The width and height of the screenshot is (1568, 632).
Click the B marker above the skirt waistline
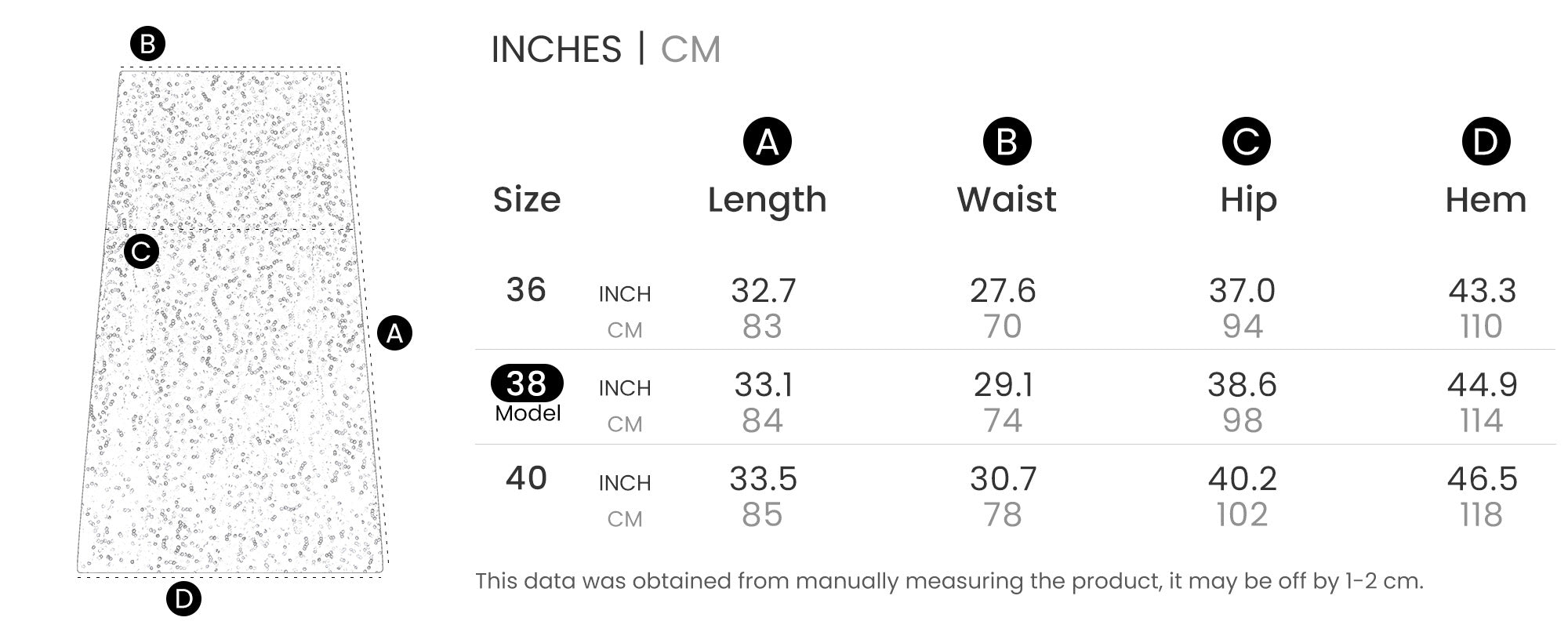pyautogui.click(x=147, y=44)
